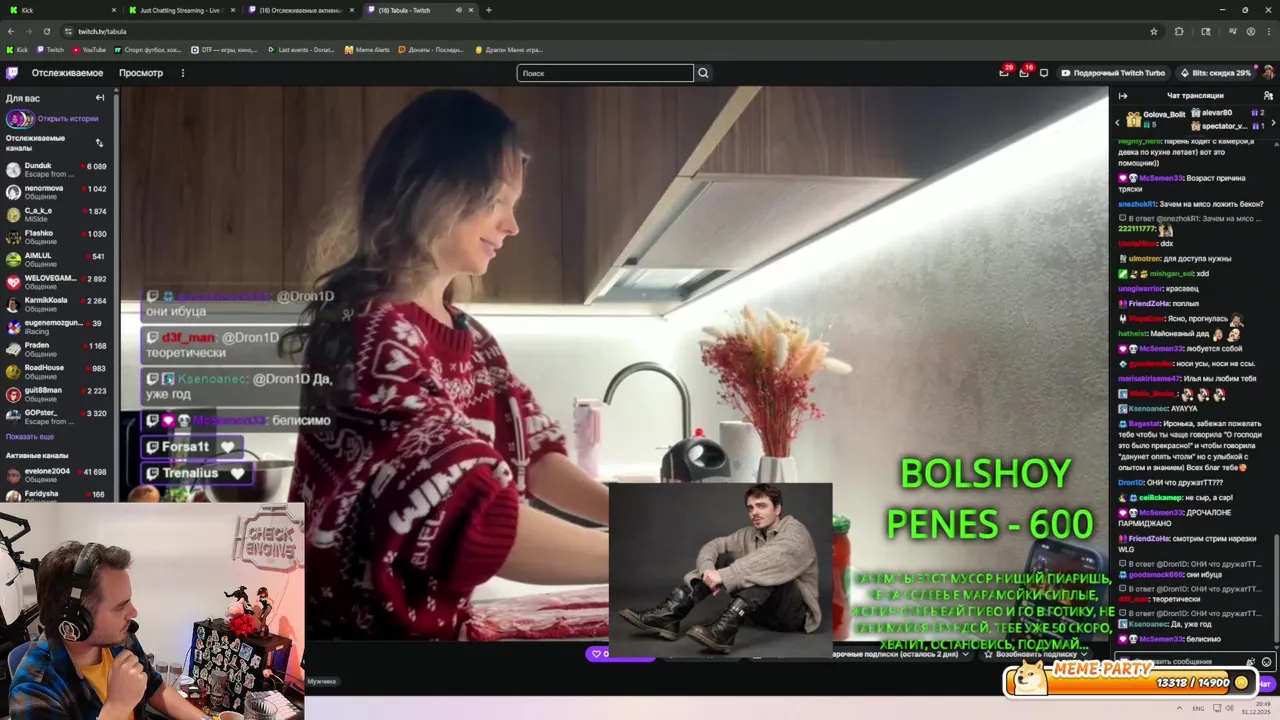Open the KarmikKoala channel in the sidebar

pos(59,304)
